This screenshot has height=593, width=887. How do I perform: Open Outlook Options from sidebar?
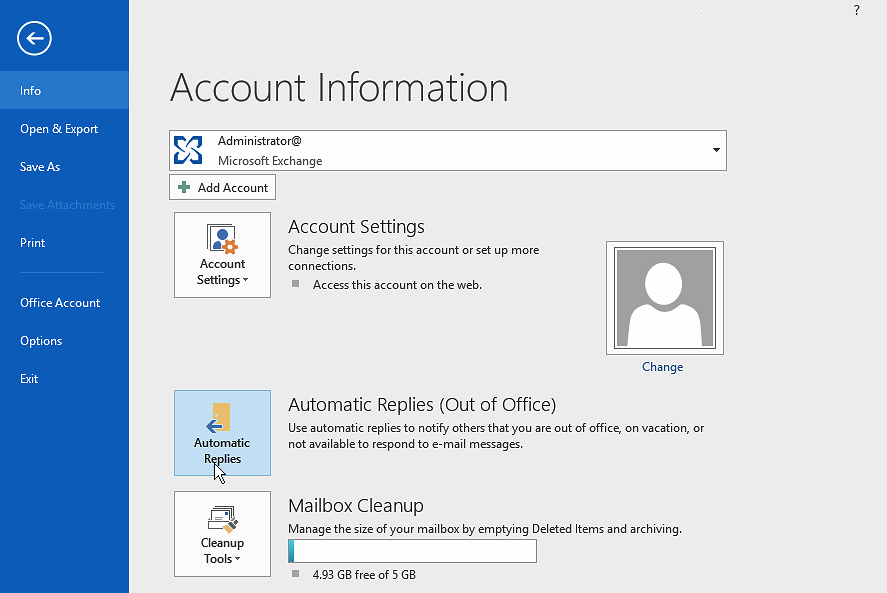(x=41, y=341)
